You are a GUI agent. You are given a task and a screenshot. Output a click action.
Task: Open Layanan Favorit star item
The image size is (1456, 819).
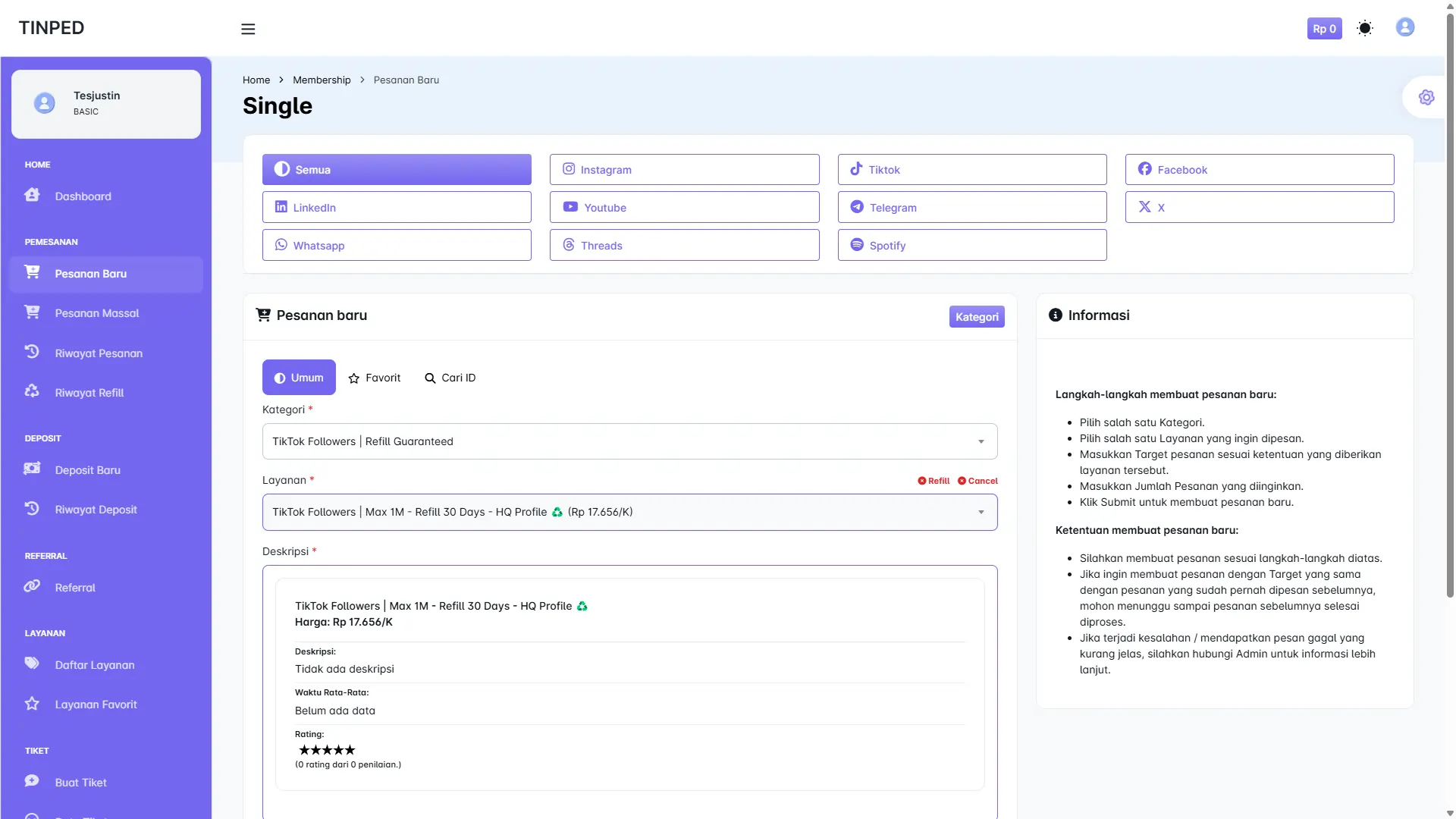click(96, 704)
